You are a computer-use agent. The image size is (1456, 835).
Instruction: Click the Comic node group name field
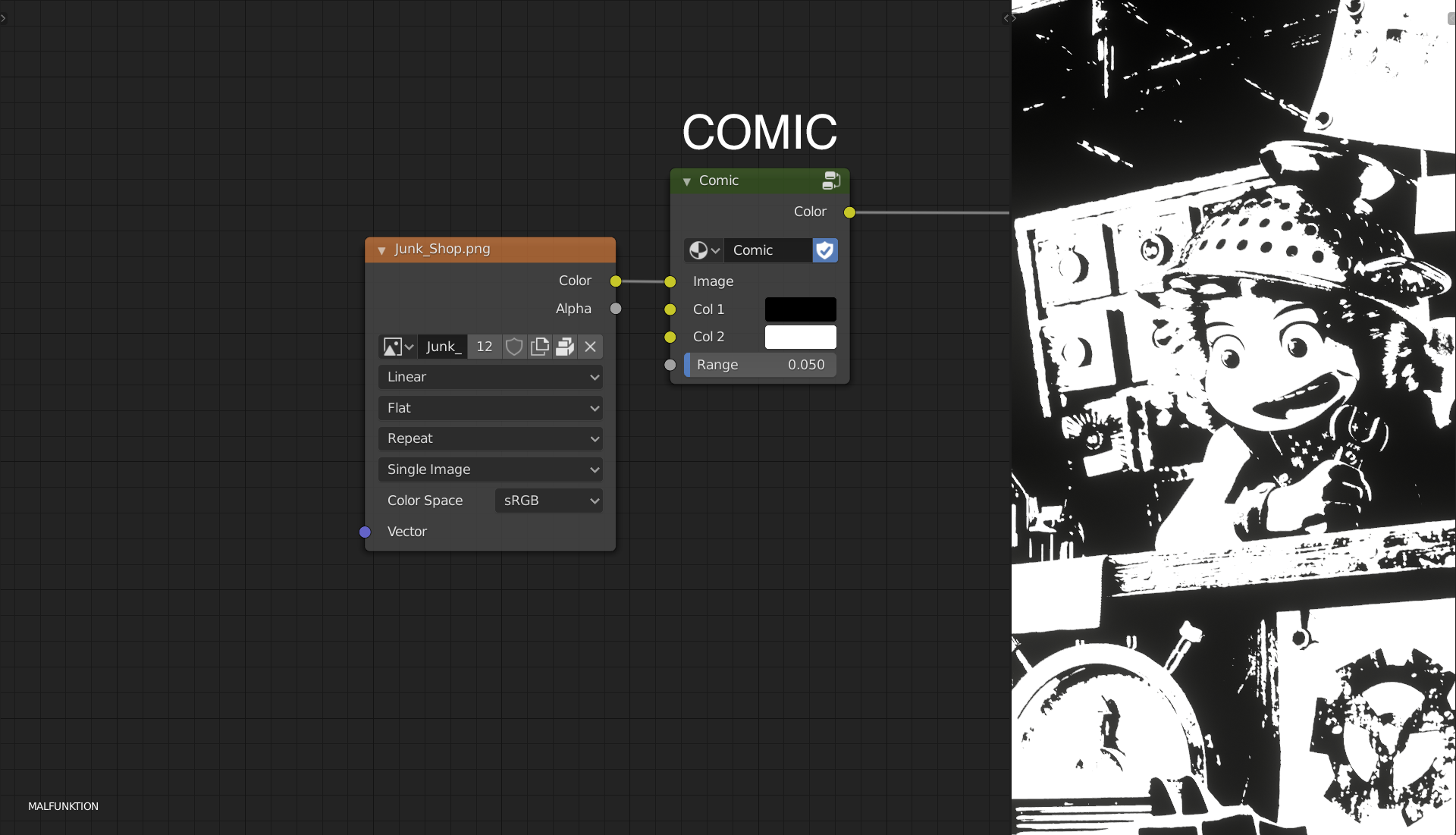tap(768, 250)
